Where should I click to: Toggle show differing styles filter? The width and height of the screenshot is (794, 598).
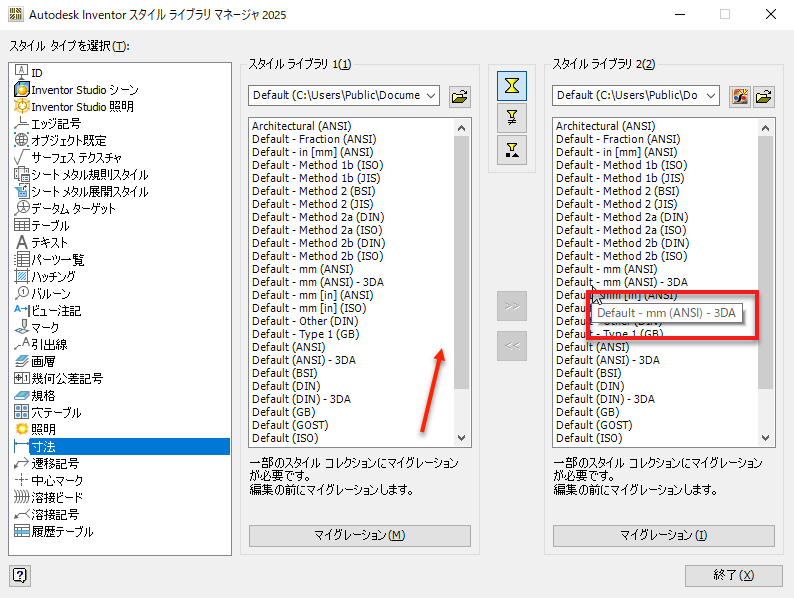click(x=512, y=117)
